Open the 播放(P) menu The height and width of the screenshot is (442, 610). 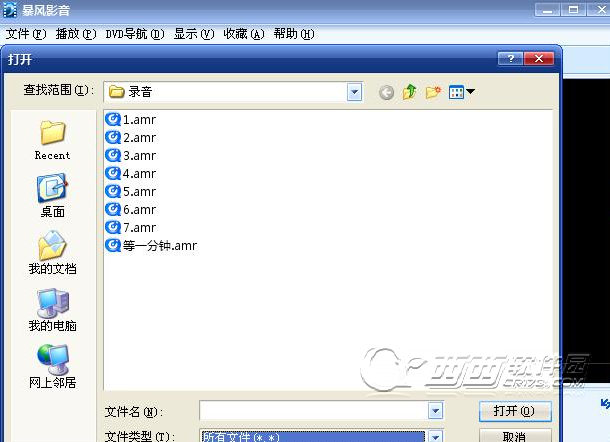[75, 34]
